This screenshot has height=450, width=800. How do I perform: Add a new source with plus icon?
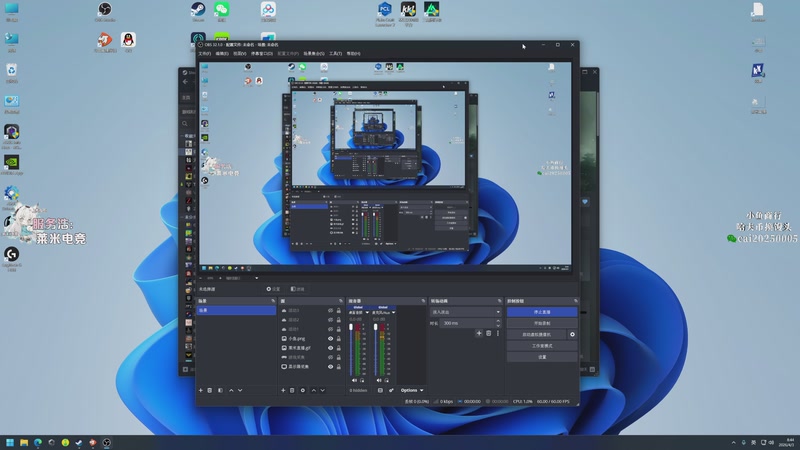pyautogui.click(x=283, y=390)
